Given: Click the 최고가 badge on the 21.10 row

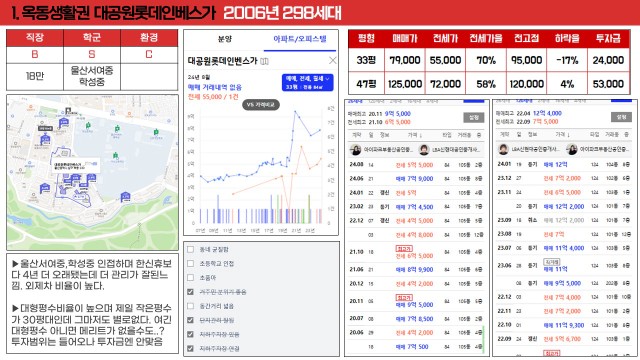Looking at the screenshot, I should [x=404, y=249].
